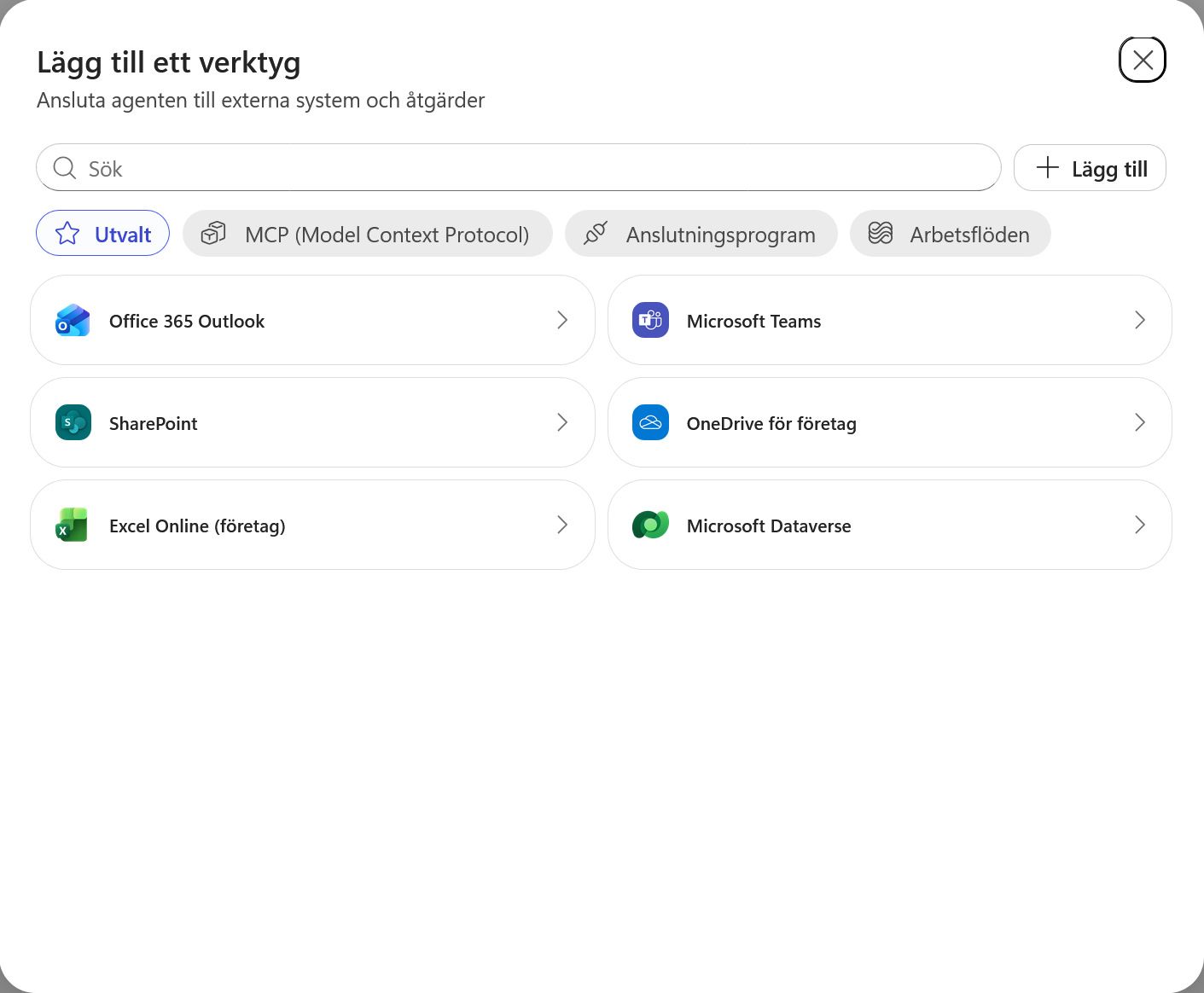Click the star icon on Utvalt
The height and width of the screenshot is (993, 1204).
[x=67, y=234]
